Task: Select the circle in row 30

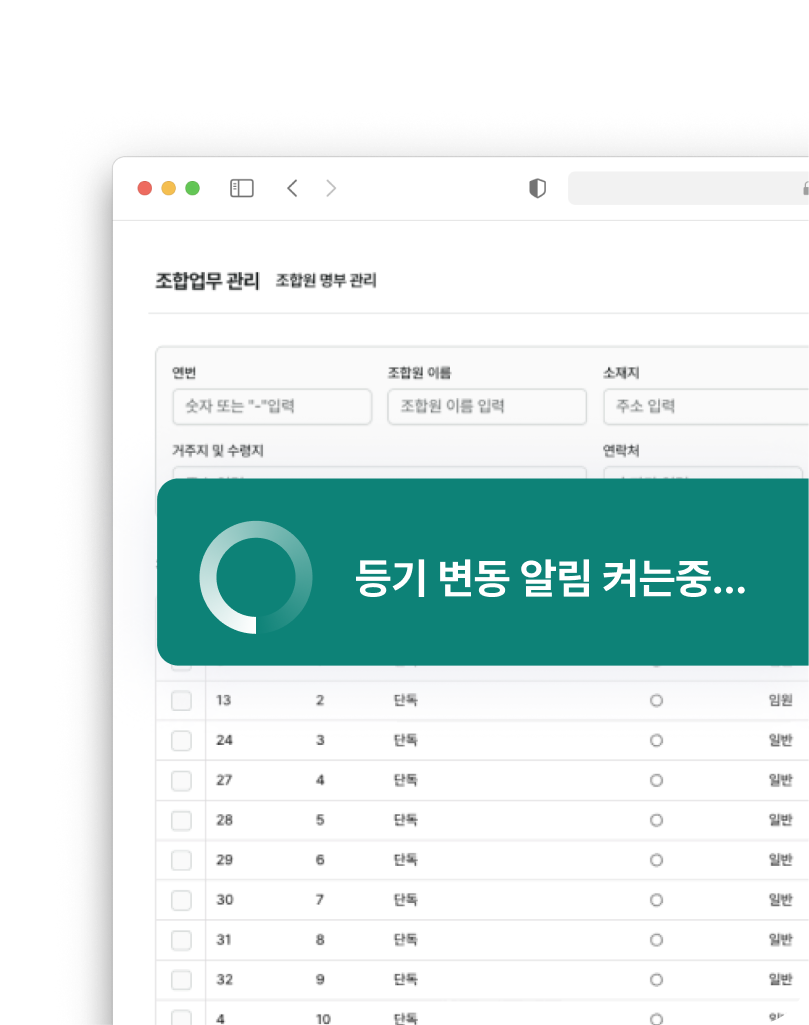Action: point(656,900)
